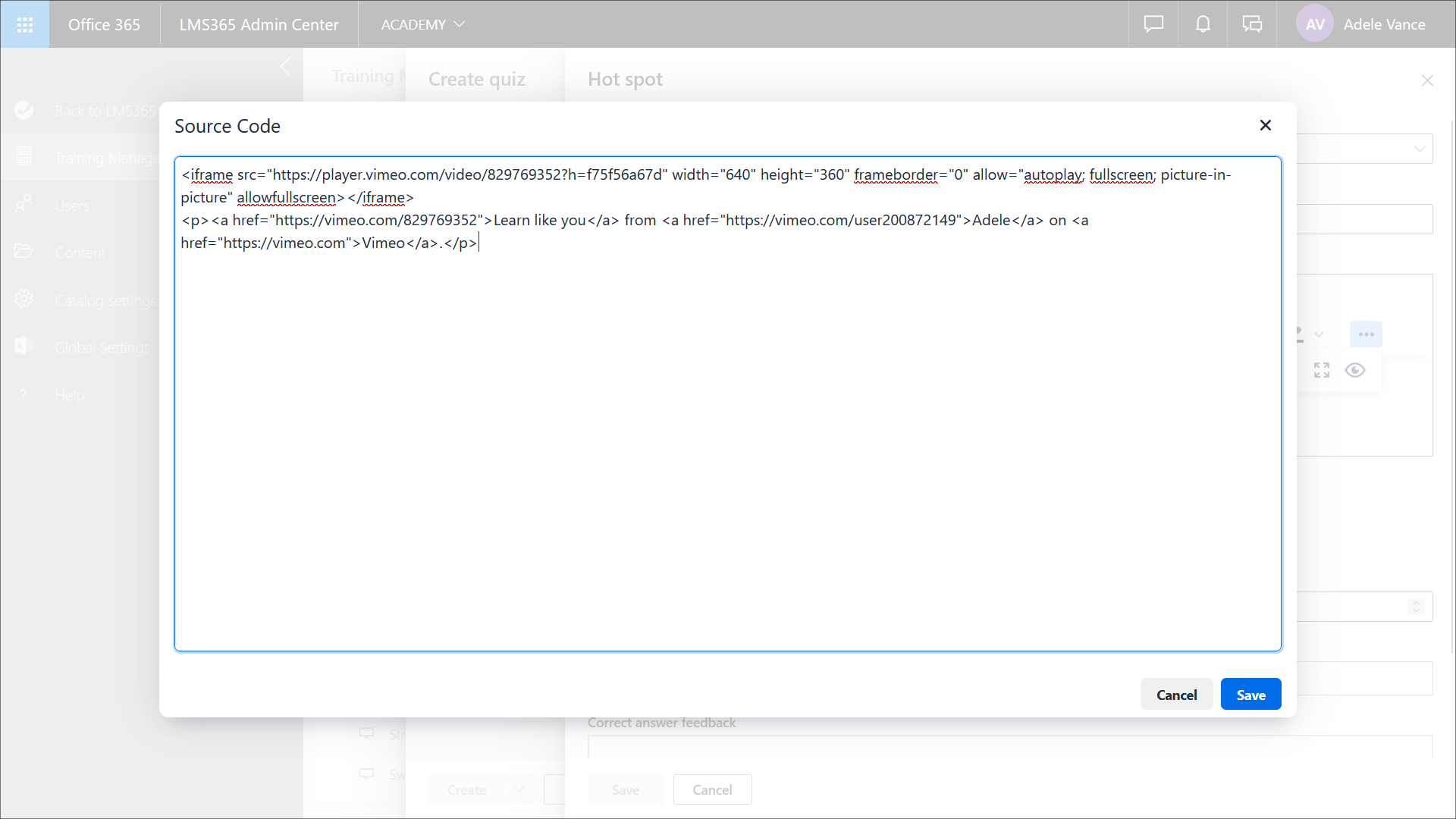Cancel the Source Code dialog
The height and width of the screenshot is (819, 1456).
pos(1176,695)
